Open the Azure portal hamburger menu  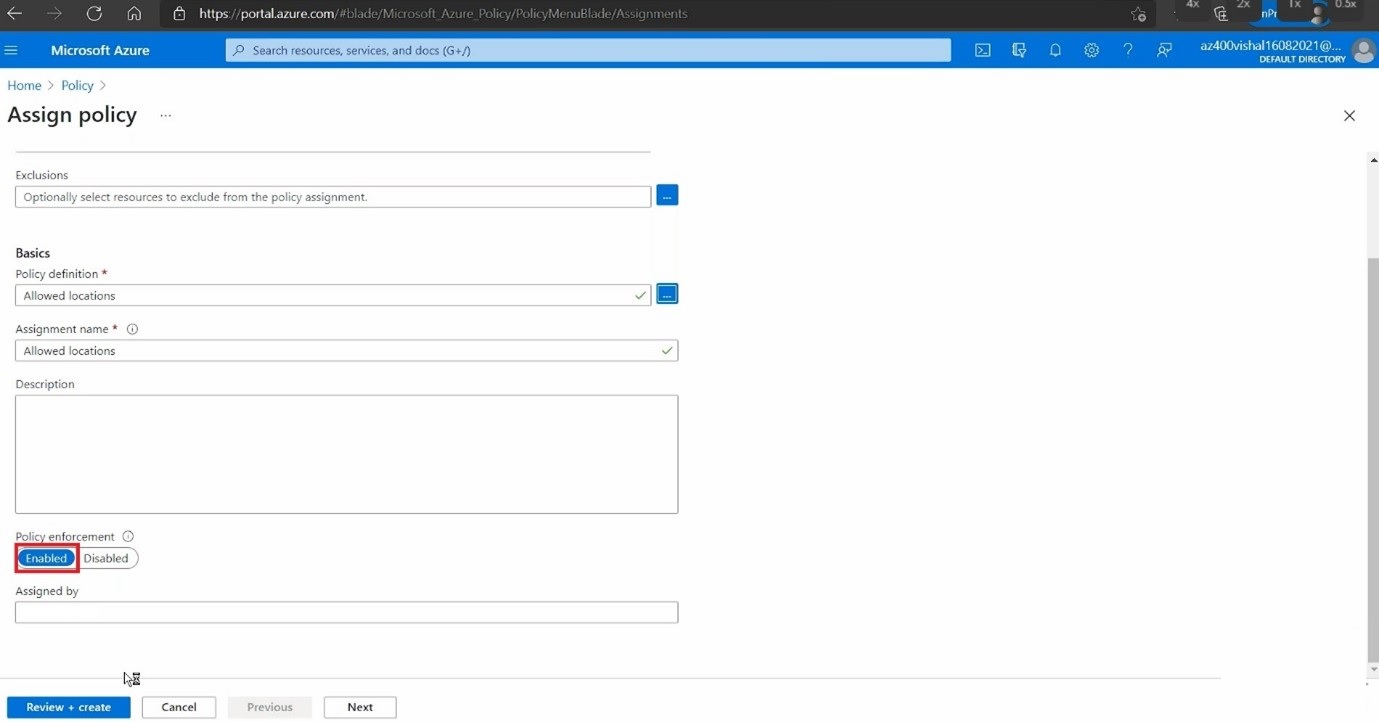click(x=12, y=50)
